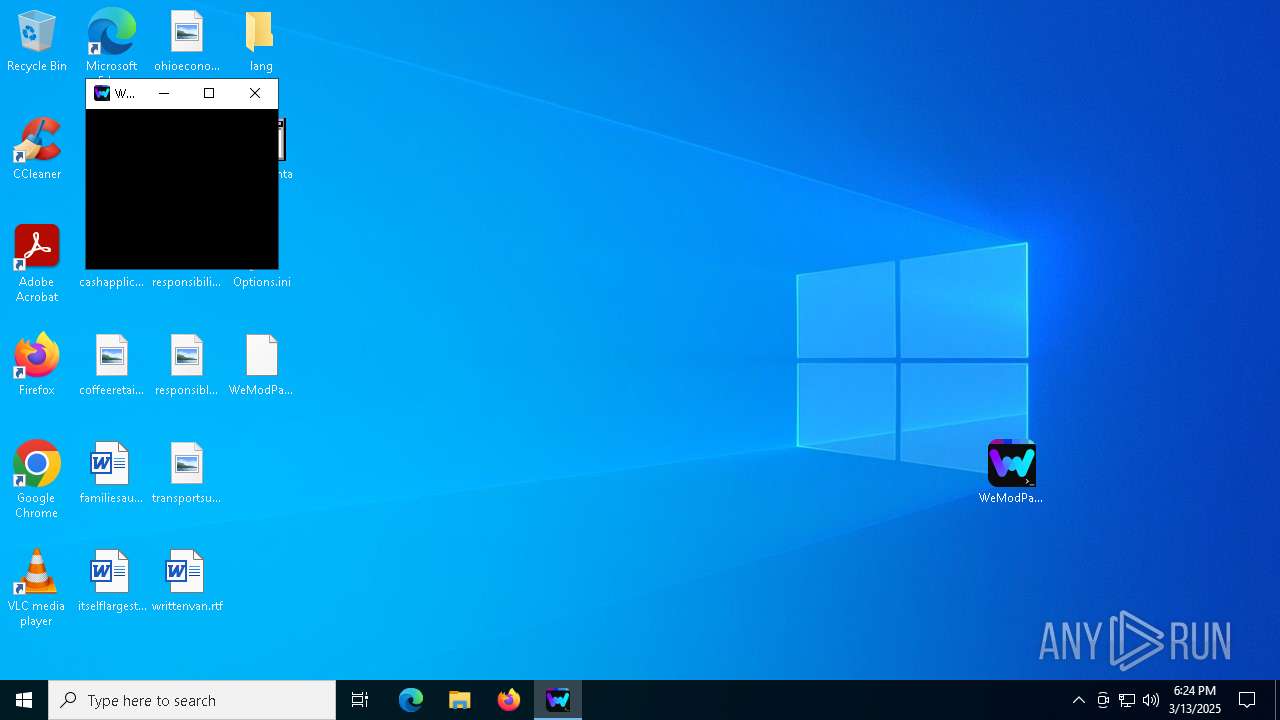Image resolution: width=1280 pixels, height=720 pixels.
Task: Open the itselflargest Word document
Action: tap(111, 580)
